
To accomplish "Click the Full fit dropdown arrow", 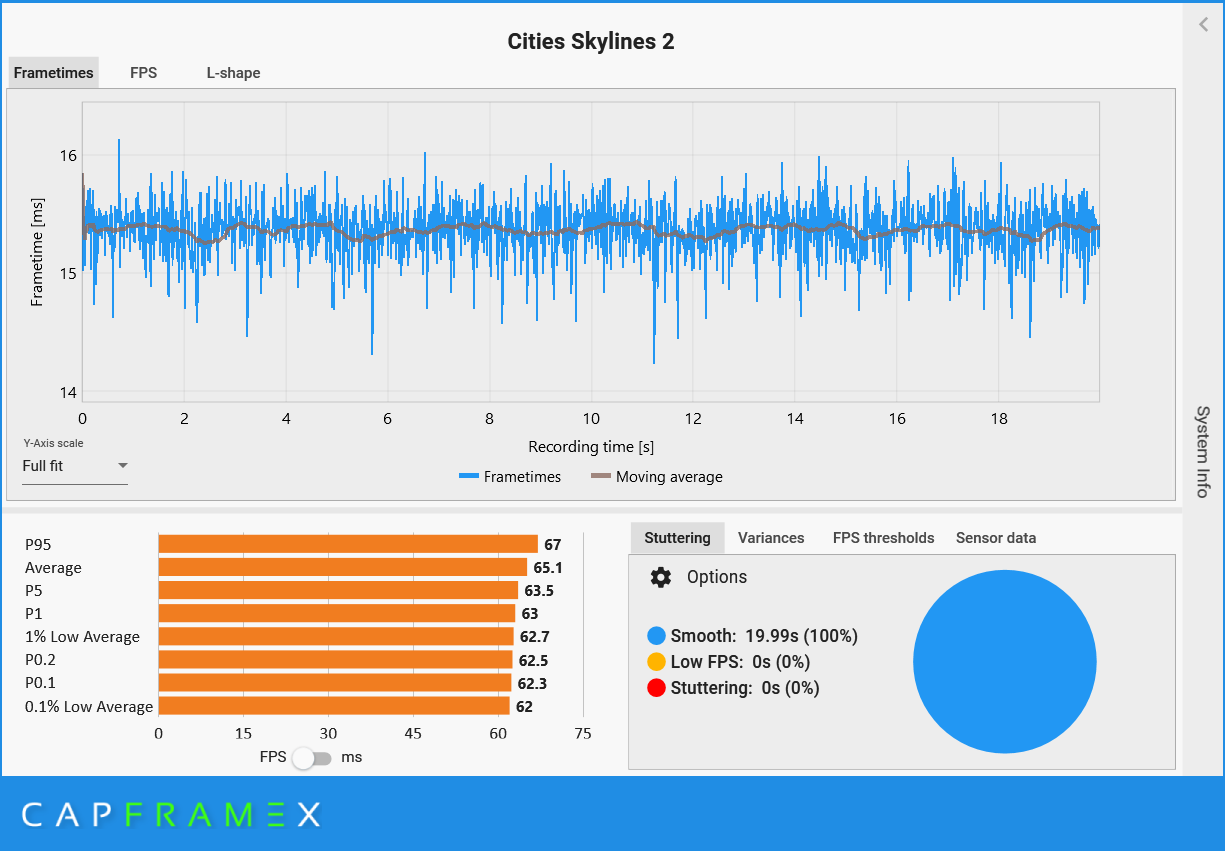I will point(122,466).
